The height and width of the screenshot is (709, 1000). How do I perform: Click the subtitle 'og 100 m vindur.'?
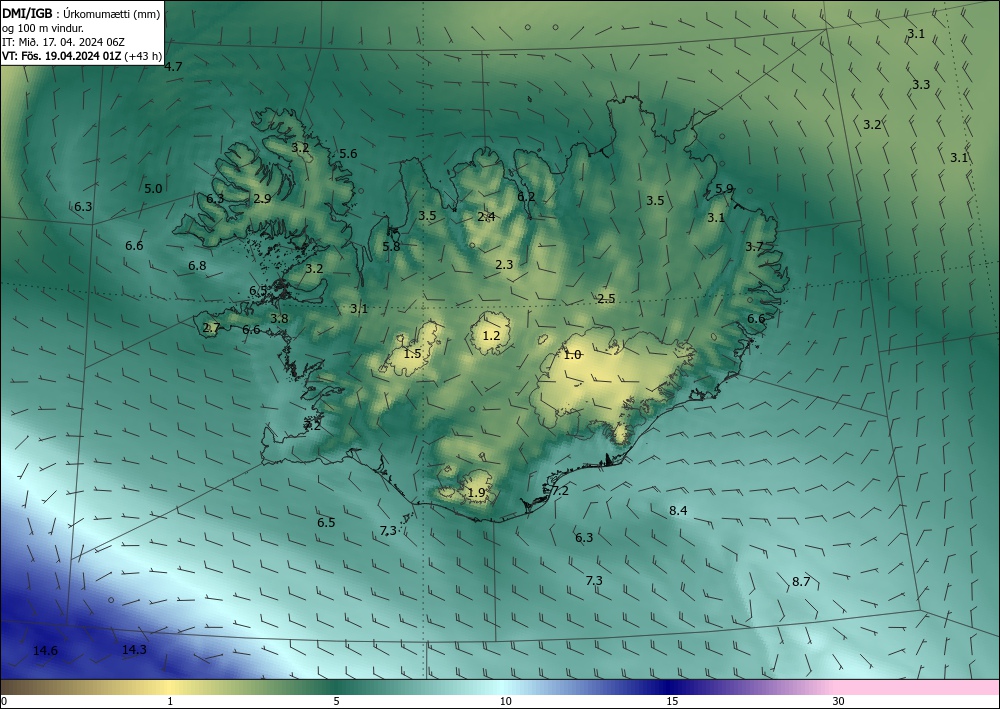(x=43, y=28)
